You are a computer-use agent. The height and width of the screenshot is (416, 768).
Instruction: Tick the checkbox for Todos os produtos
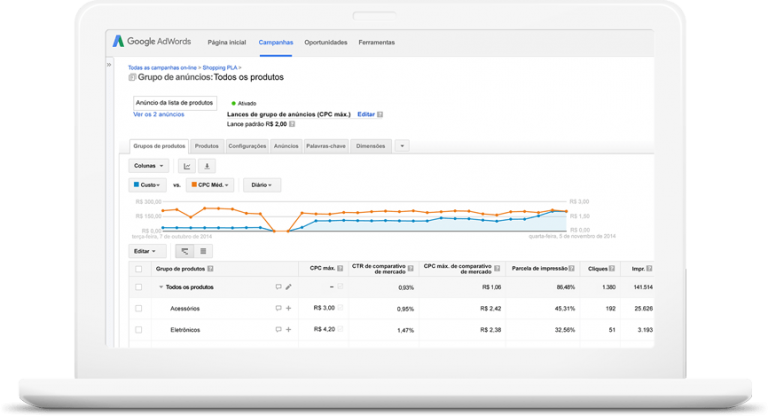(139, 287)
